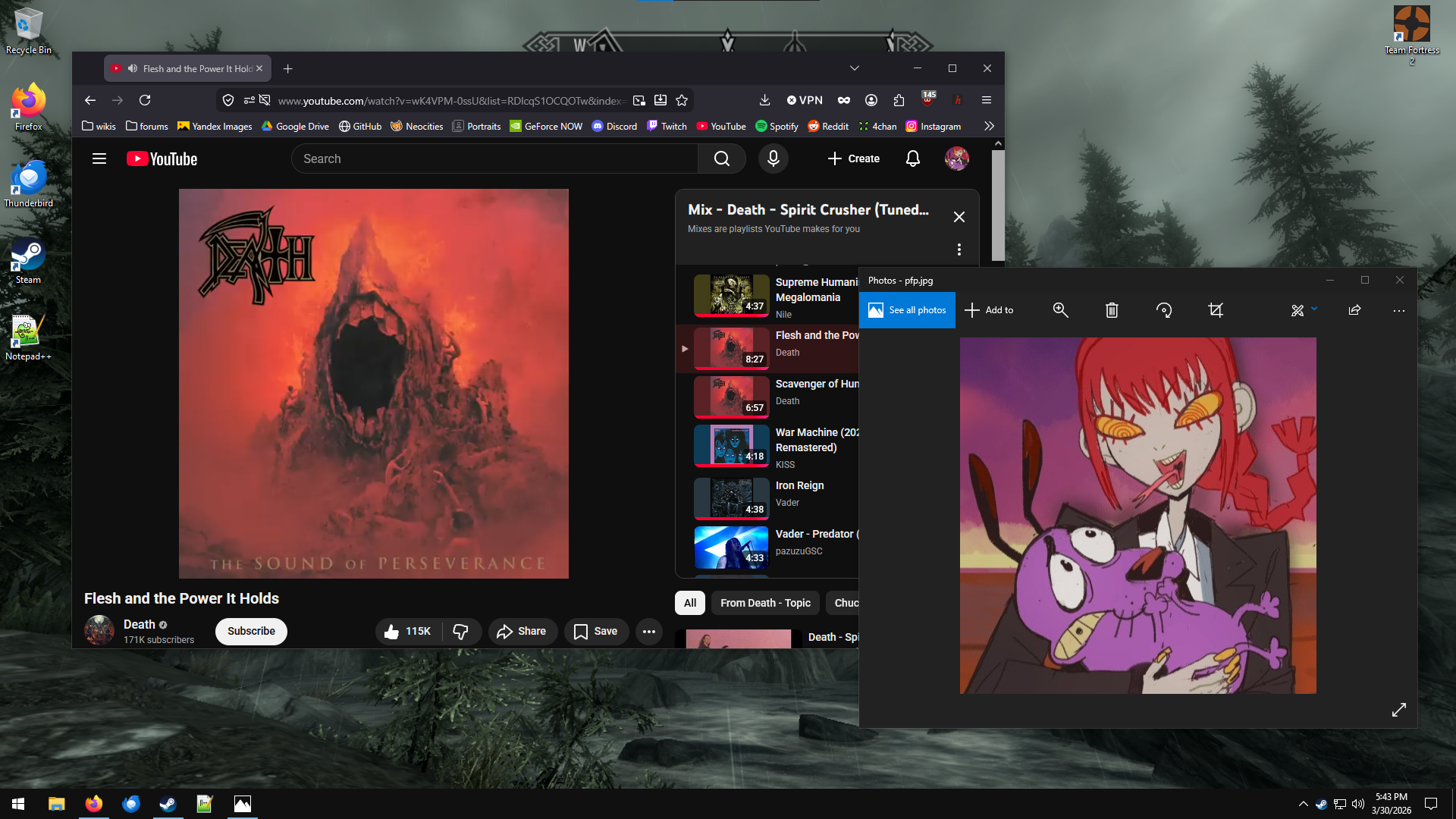Expand the Photos edit tools dropdown arrow

[1314, 309]
